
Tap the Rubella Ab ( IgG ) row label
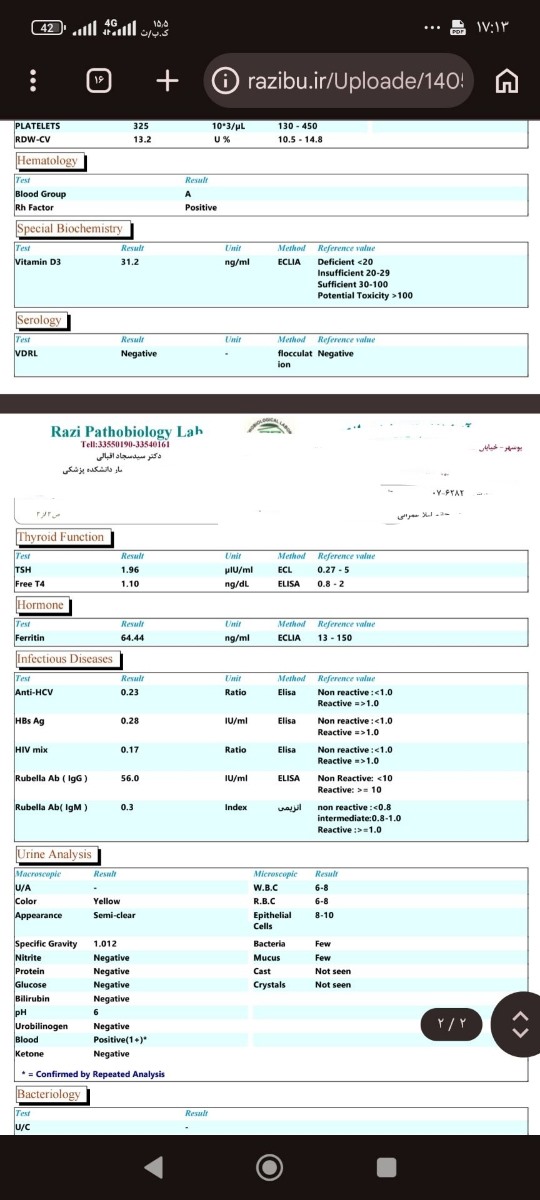point(52,777)
